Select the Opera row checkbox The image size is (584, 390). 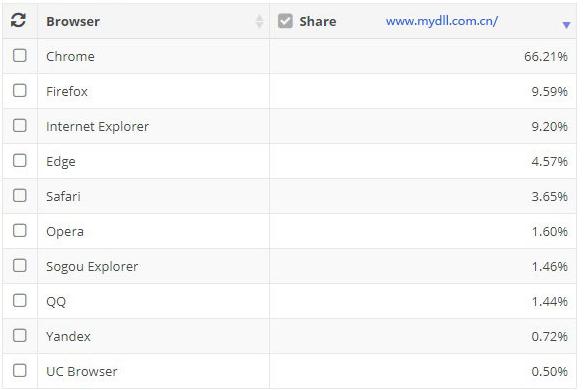20,231
